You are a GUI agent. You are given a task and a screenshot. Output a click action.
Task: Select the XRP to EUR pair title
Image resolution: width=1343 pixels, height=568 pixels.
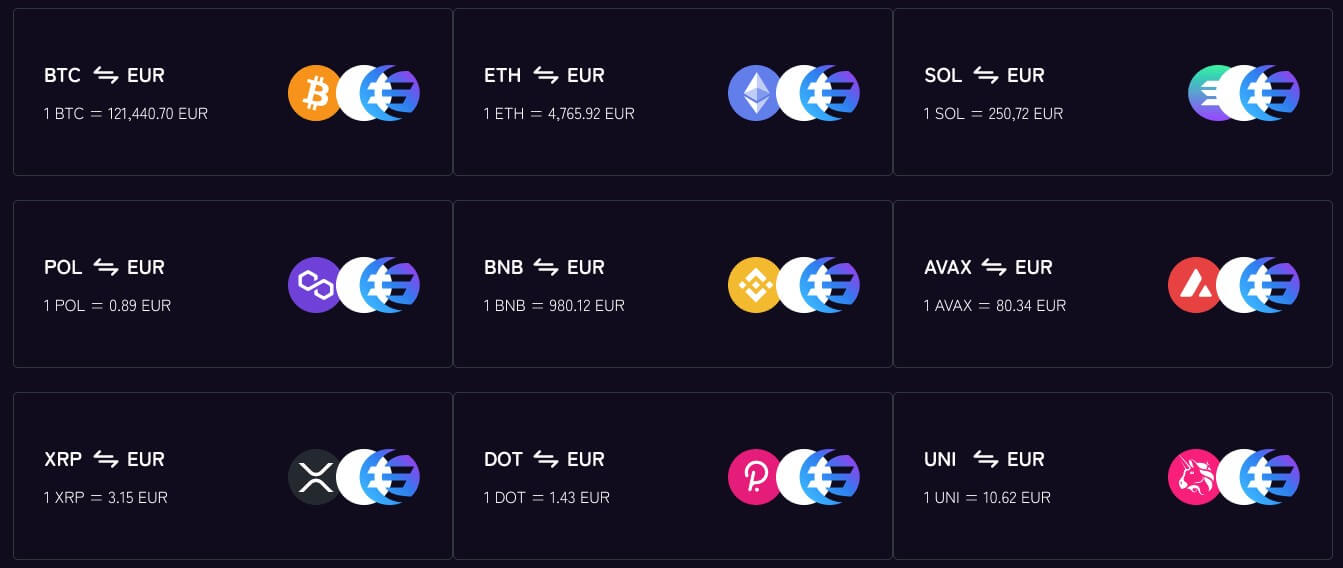pyautogui.click(x=104, y=459)
